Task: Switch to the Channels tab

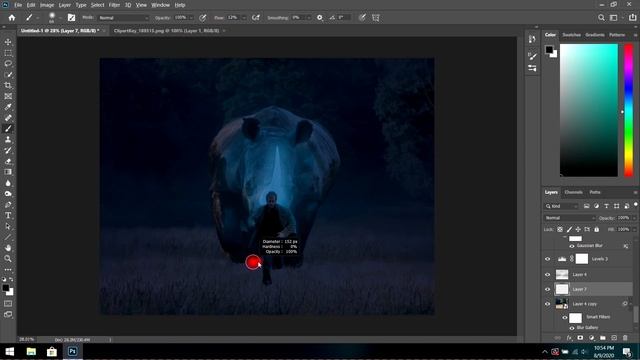Action: (573, 192)
